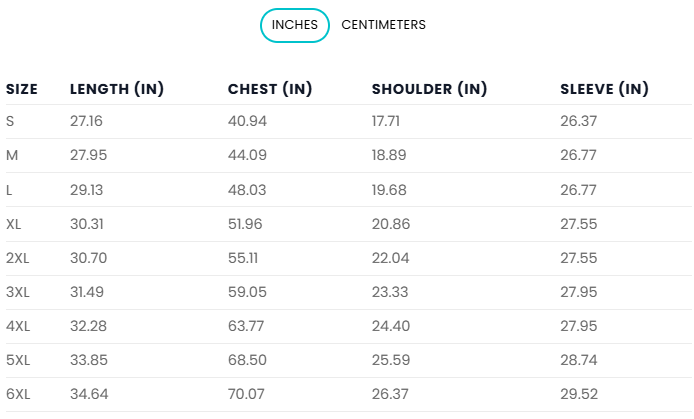Click the 29.52 sleeve value for 6XL

(x=579, y=394)
